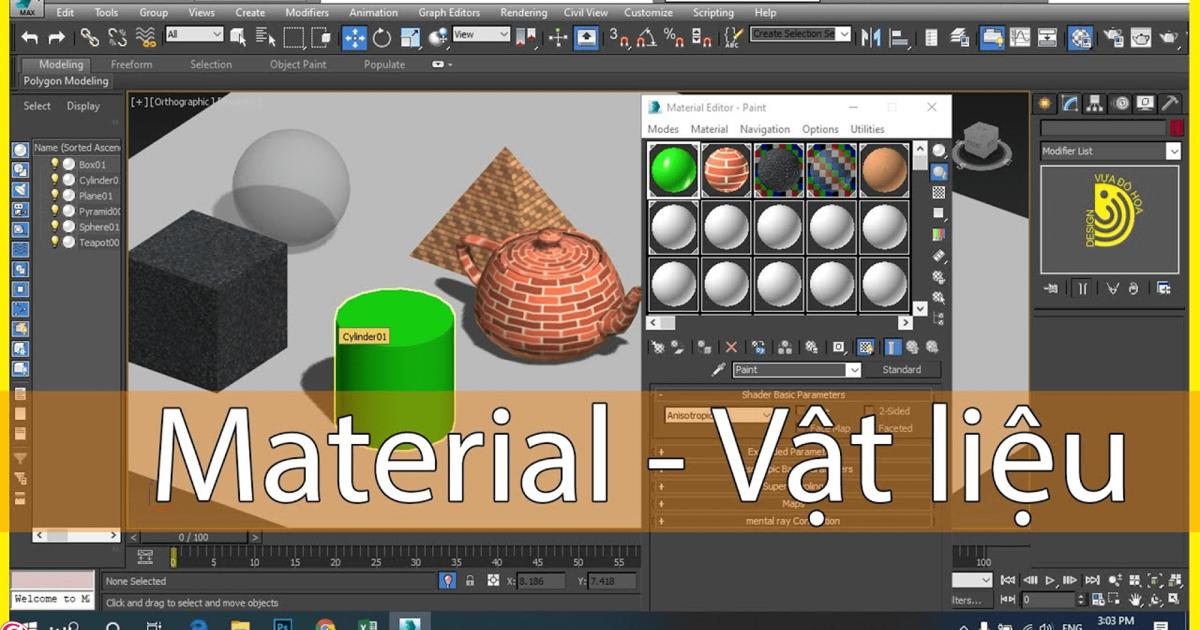Click the Polygon Modeling button

(66, 81)
